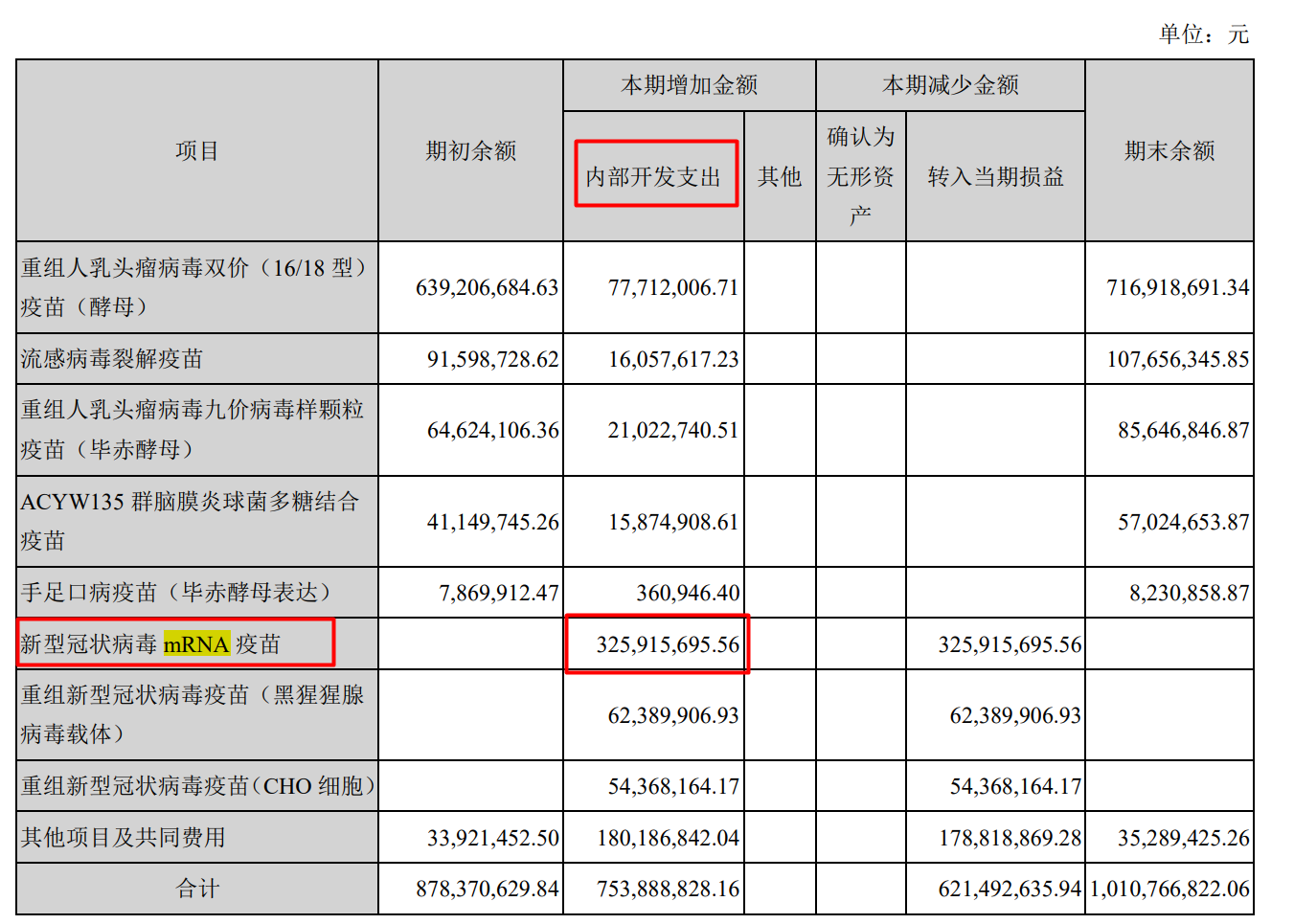Select 325,915,695.56 under 内部开发支出

click(x=668, y=644)
